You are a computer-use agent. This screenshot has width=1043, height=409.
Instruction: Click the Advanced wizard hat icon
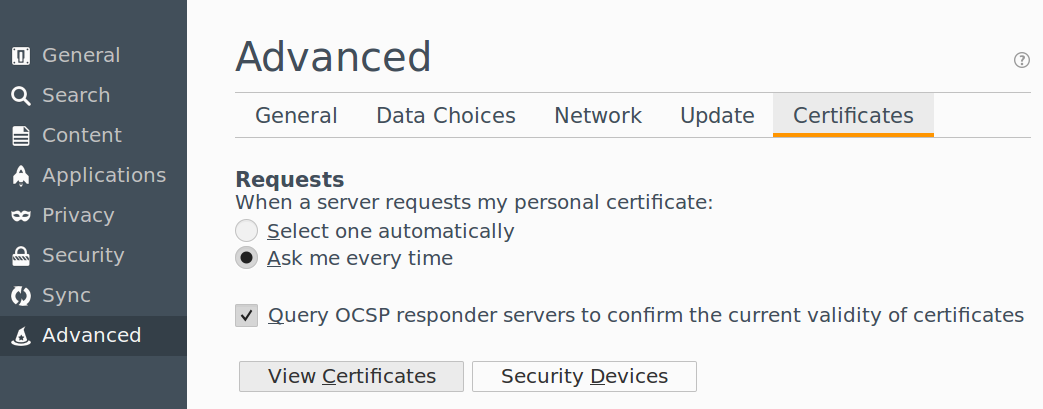[x=20, y=336]
